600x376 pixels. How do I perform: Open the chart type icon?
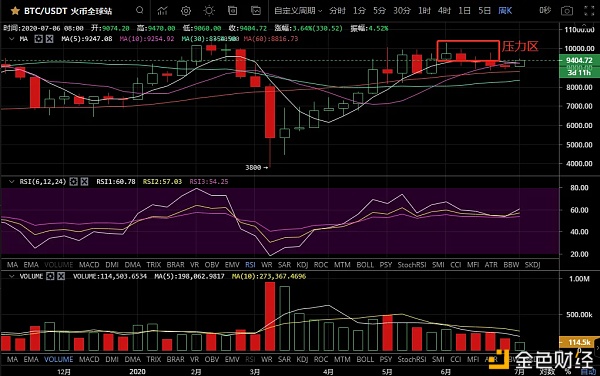point(162,11)
